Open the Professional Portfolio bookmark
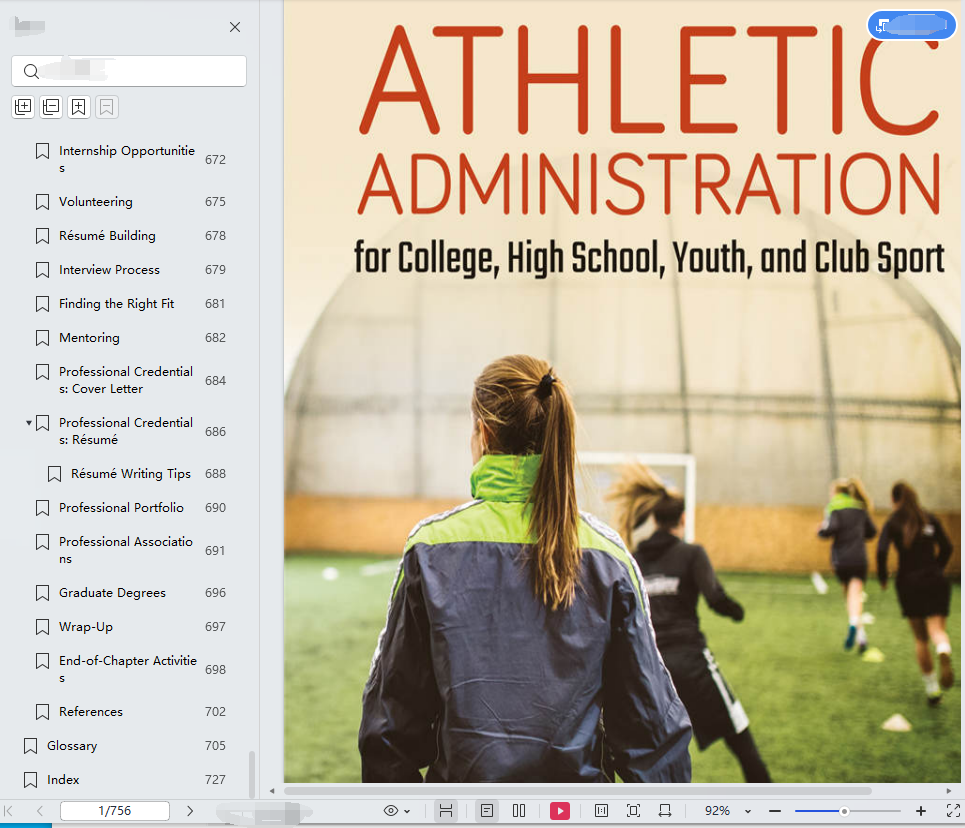The height and width of the screenshot is (828, 965). click(121, 507)
